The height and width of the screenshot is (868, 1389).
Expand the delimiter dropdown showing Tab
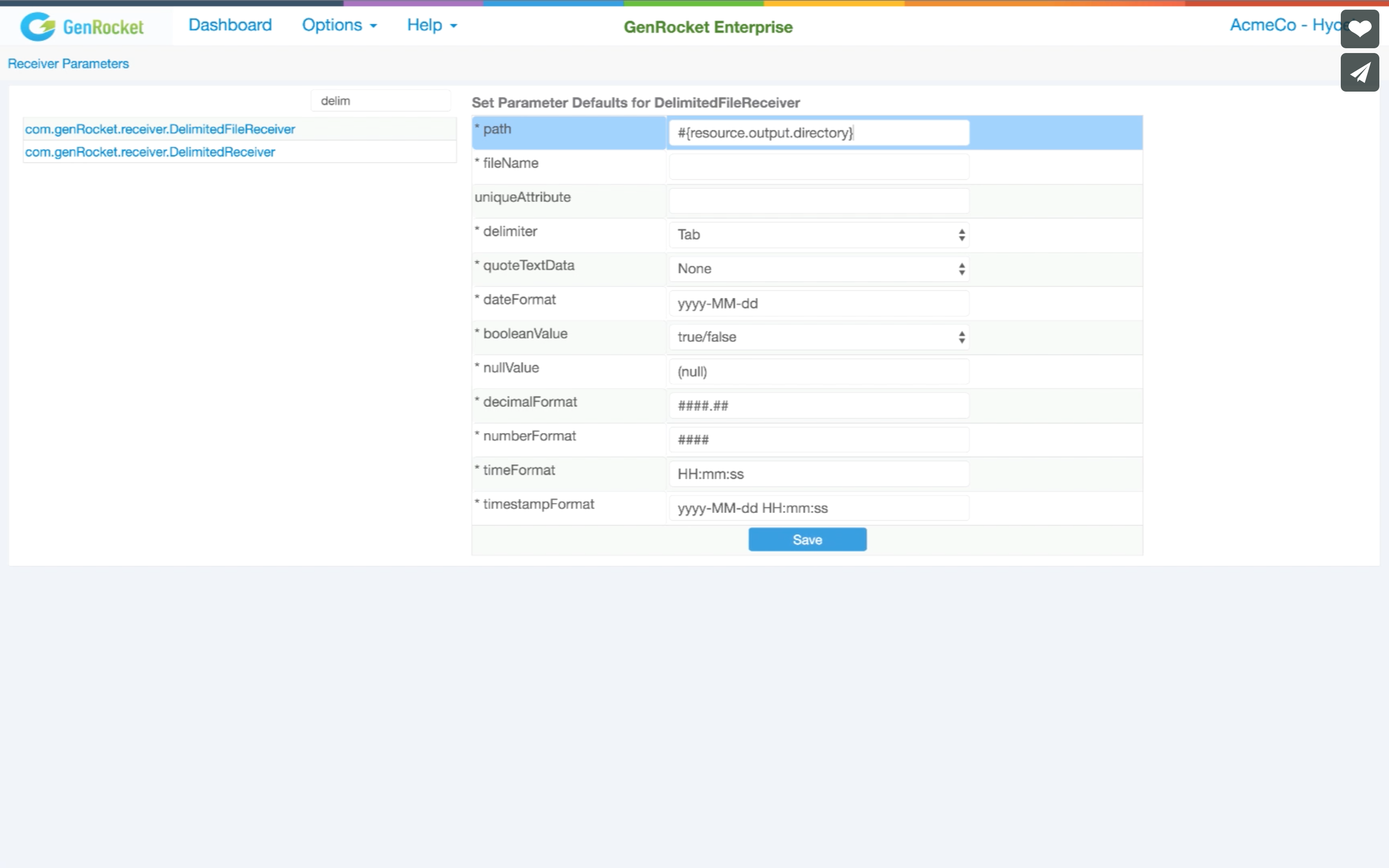818,235
